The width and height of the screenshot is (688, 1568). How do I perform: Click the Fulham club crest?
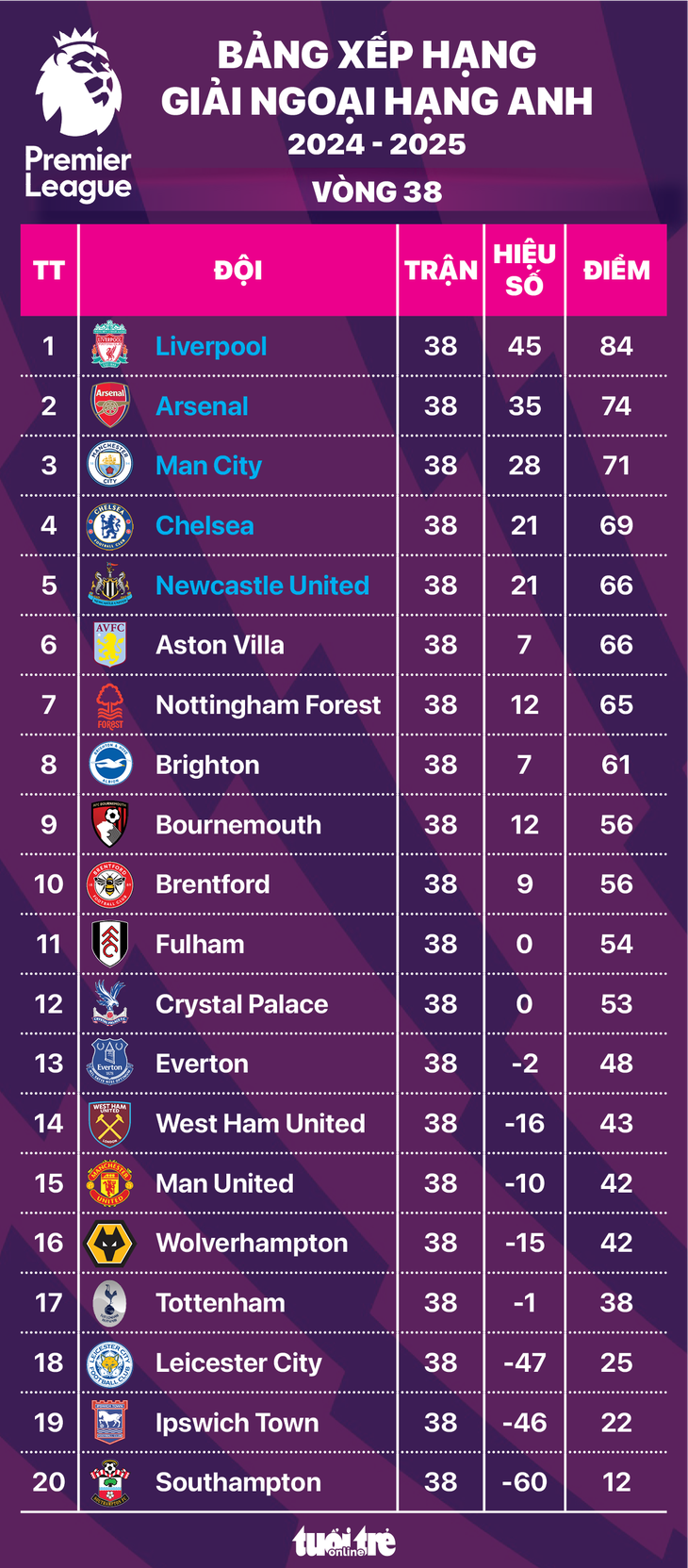(109, 944)
